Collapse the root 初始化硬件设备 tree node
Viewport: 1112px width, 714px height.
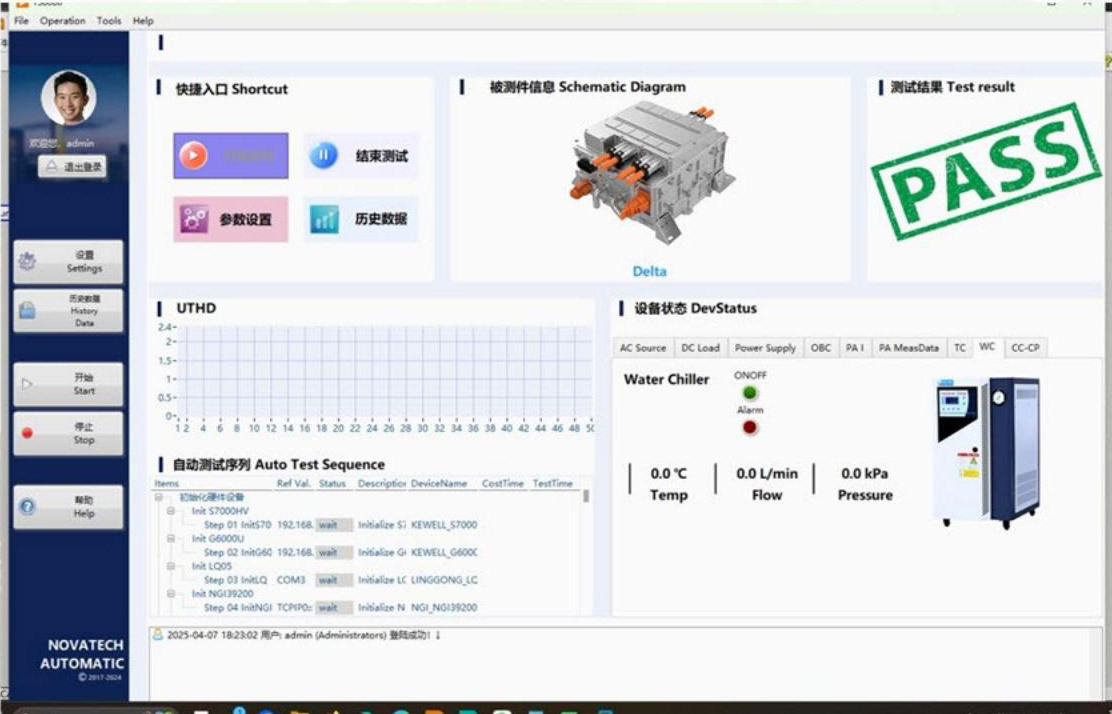pyautogui.click(x=158, y=497)
